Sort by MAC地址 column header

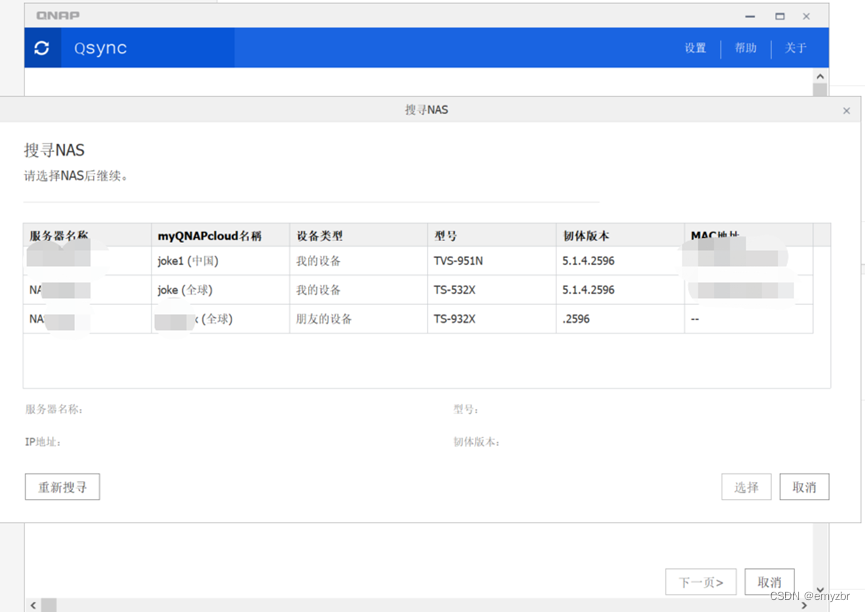749,235
